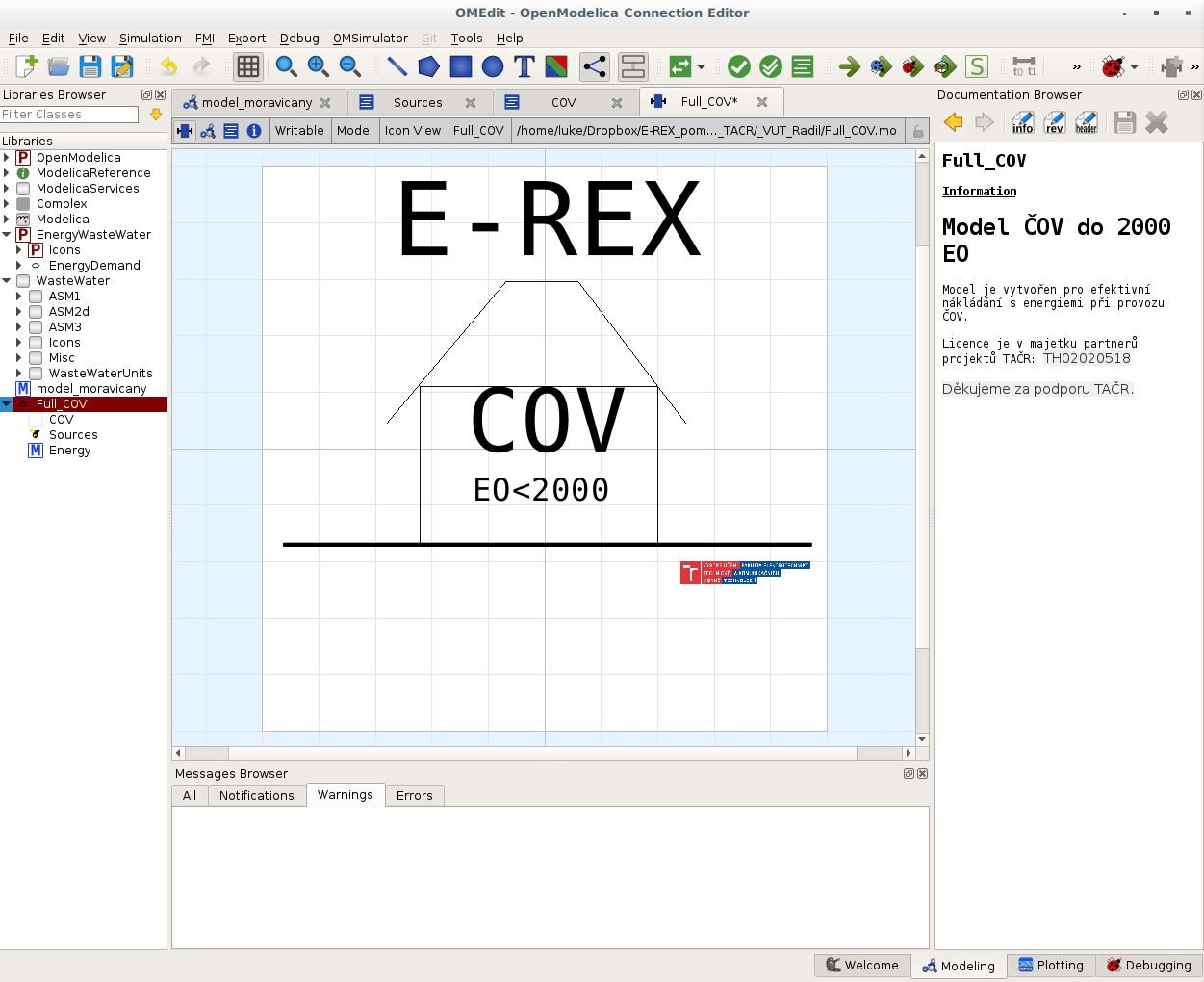The image size is (1204, 982).
Task: Open the File menu
Action: pyautogui.click(x=18, y=39)
